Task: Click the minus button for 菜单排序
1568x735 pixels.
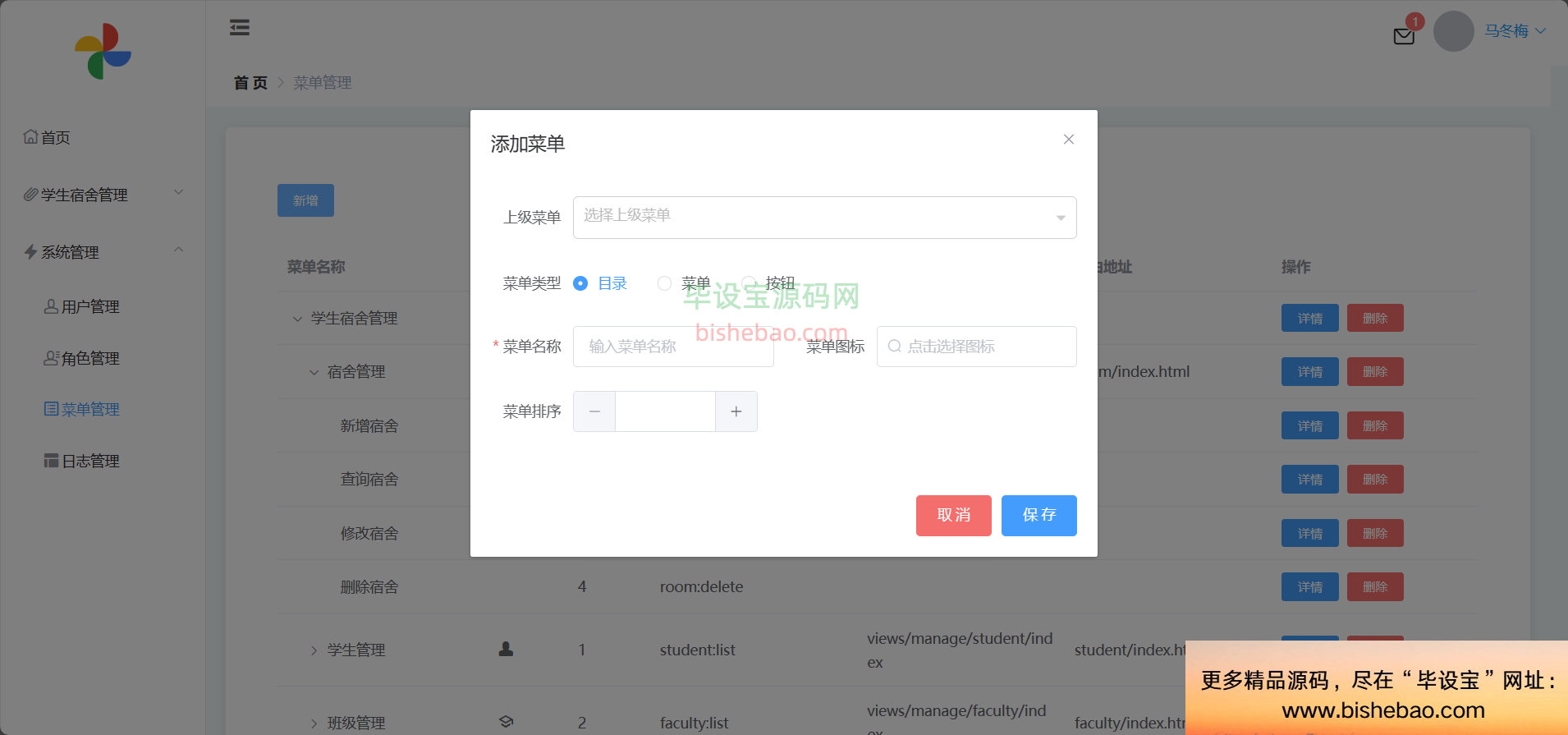Action: [594, 411]
